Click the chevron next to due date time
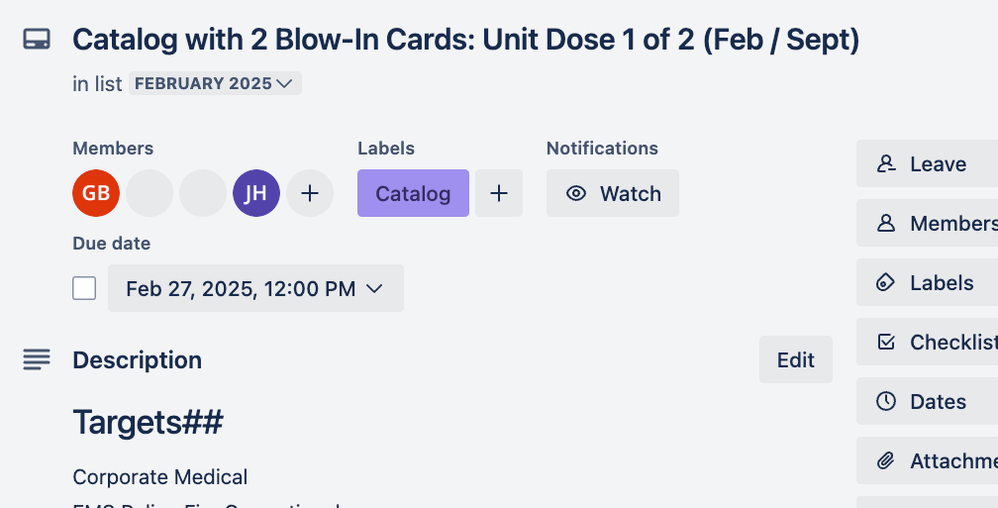The height and width of the screenshot is (508, 998). 375,288
